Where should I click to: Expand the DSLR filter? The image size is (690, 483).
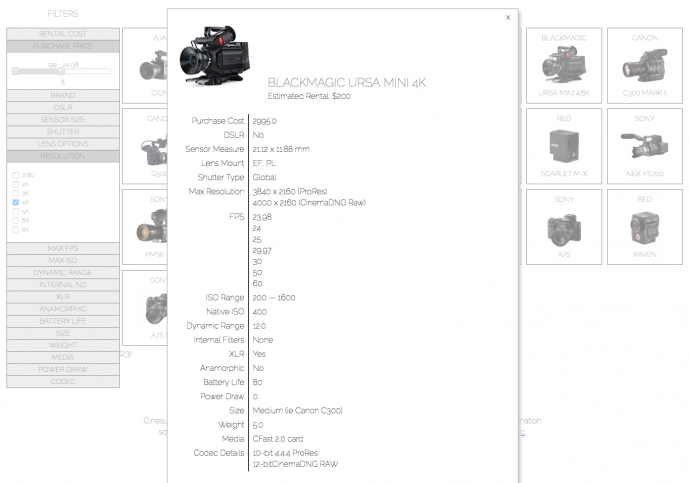63,107
